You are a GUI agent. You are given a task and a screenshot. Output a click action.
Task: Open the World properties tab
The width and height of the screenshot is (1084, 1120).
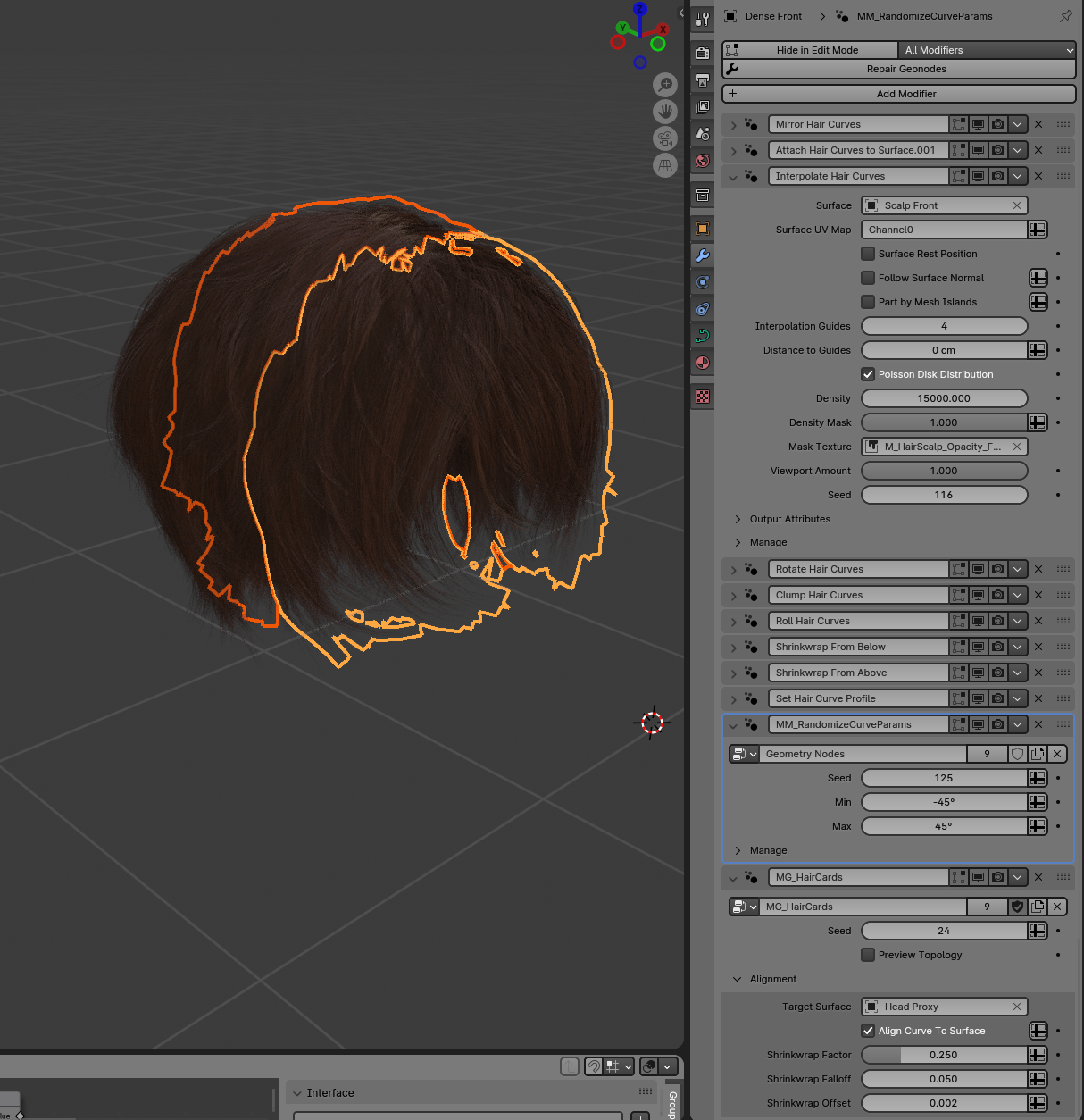(x=703, y=162)
